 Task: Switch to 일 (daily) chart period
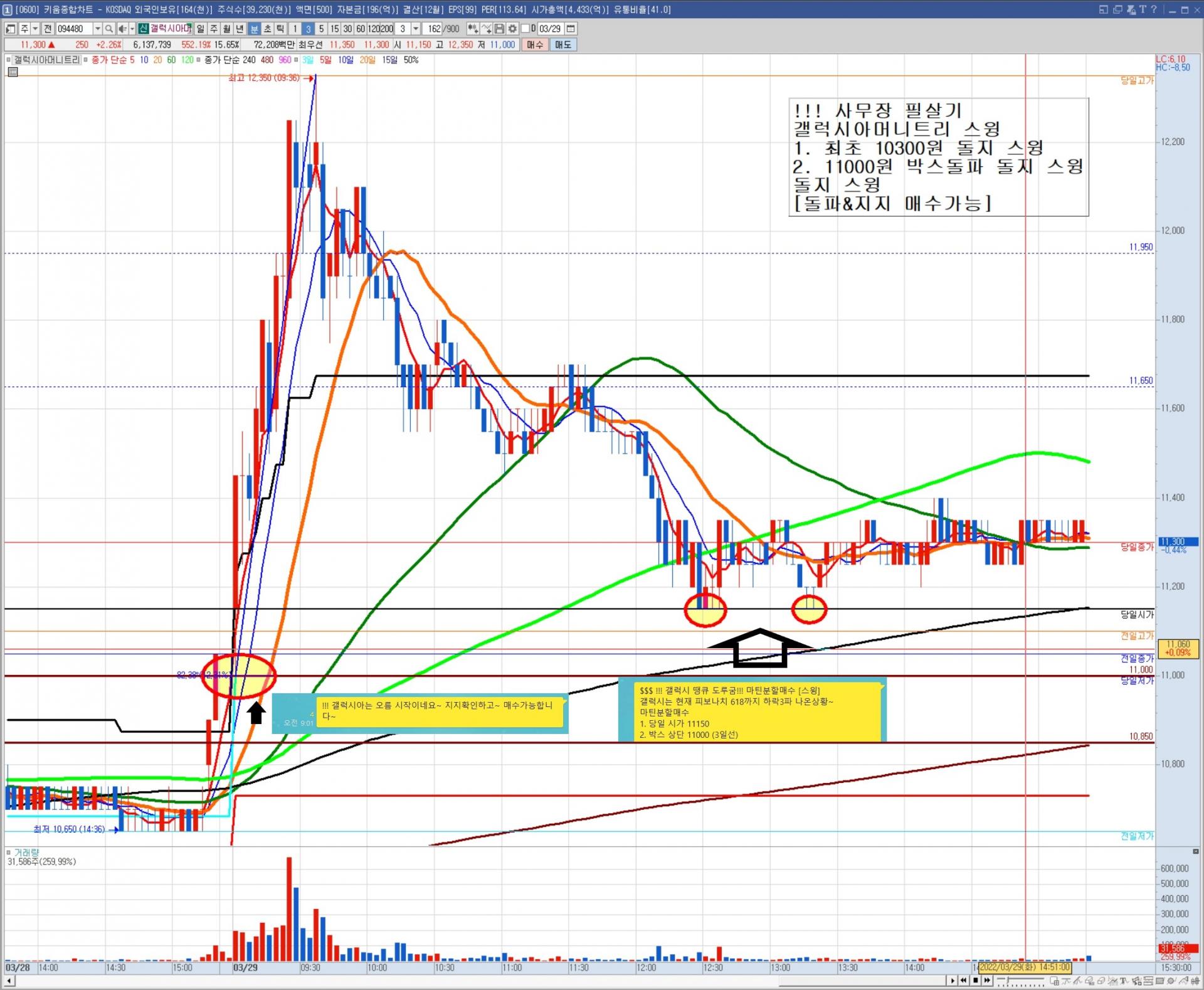coord(200,29)
